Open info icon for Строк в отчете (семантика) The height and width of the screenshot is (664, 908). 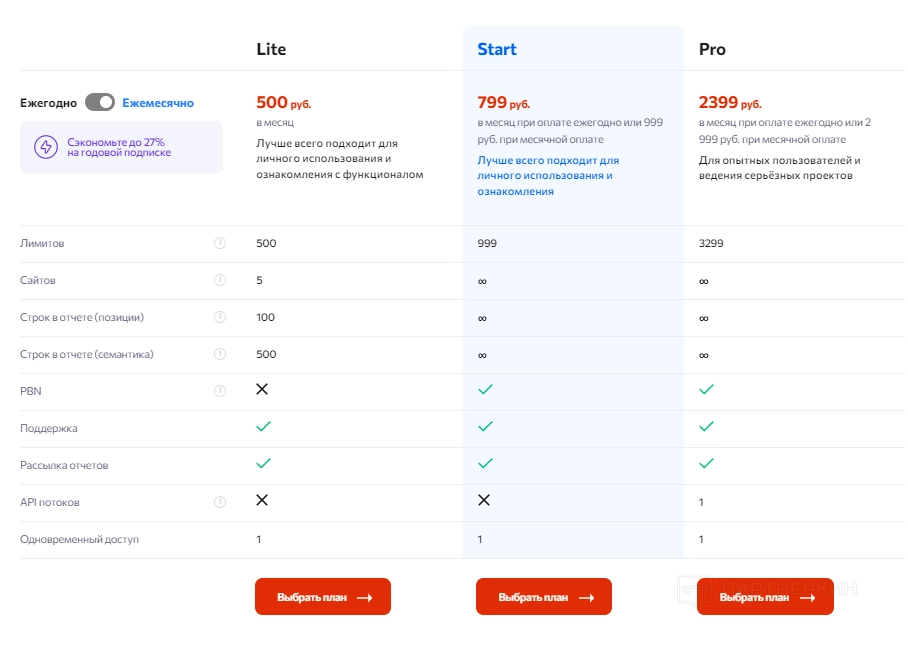click(220, 354)
